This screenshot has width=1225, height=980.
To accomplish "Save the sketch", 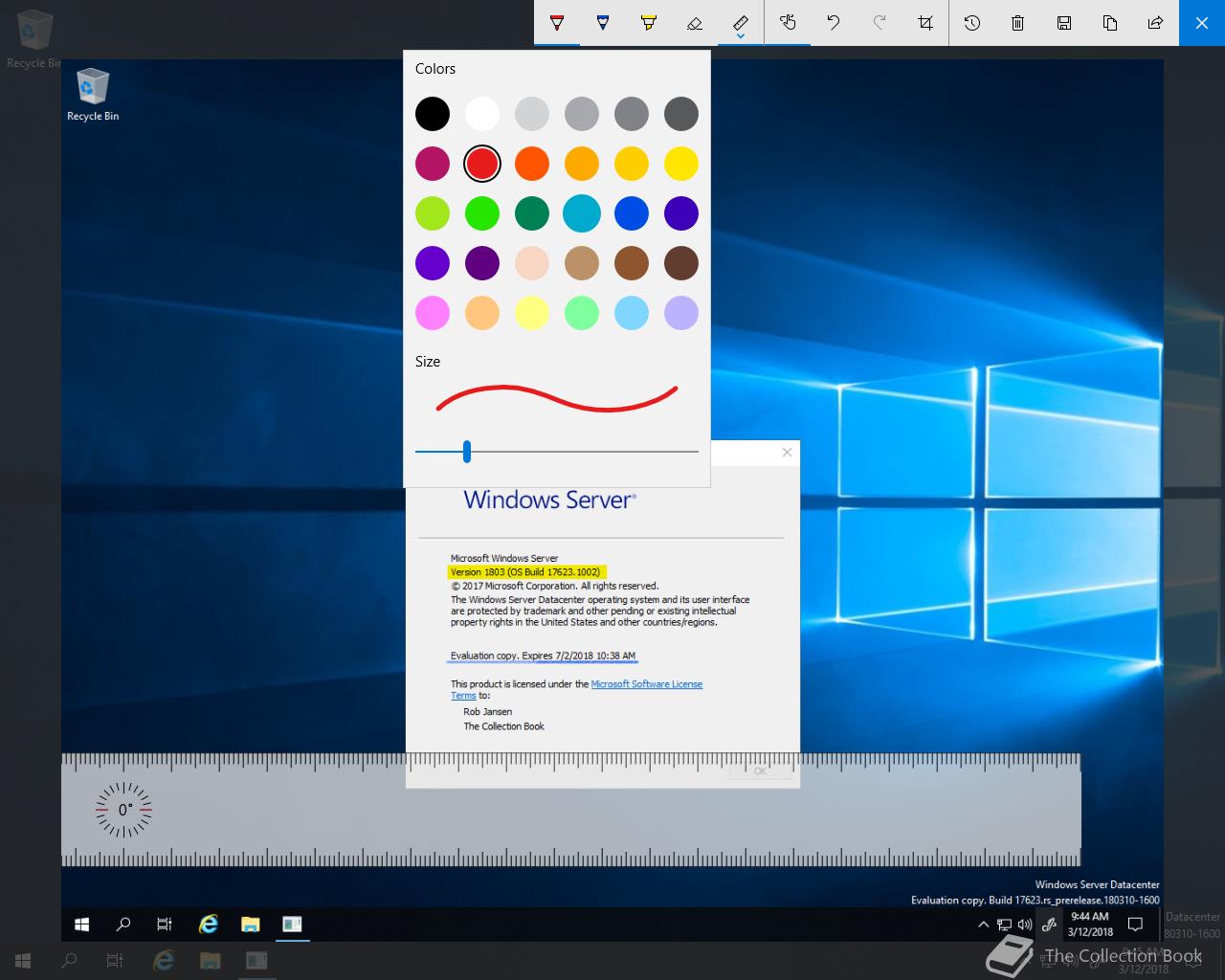I will click(x=1064, y=22).
